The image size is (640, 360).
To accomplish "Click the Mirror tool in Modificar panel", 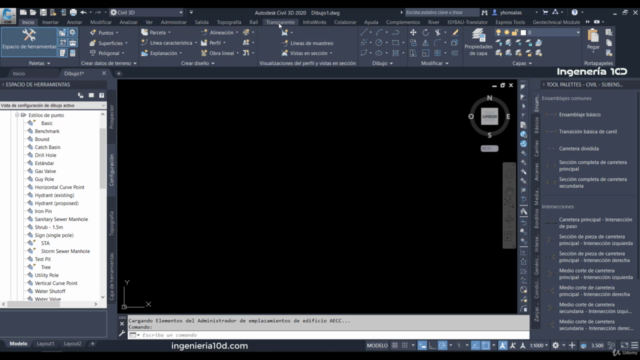I will (425, 42).
